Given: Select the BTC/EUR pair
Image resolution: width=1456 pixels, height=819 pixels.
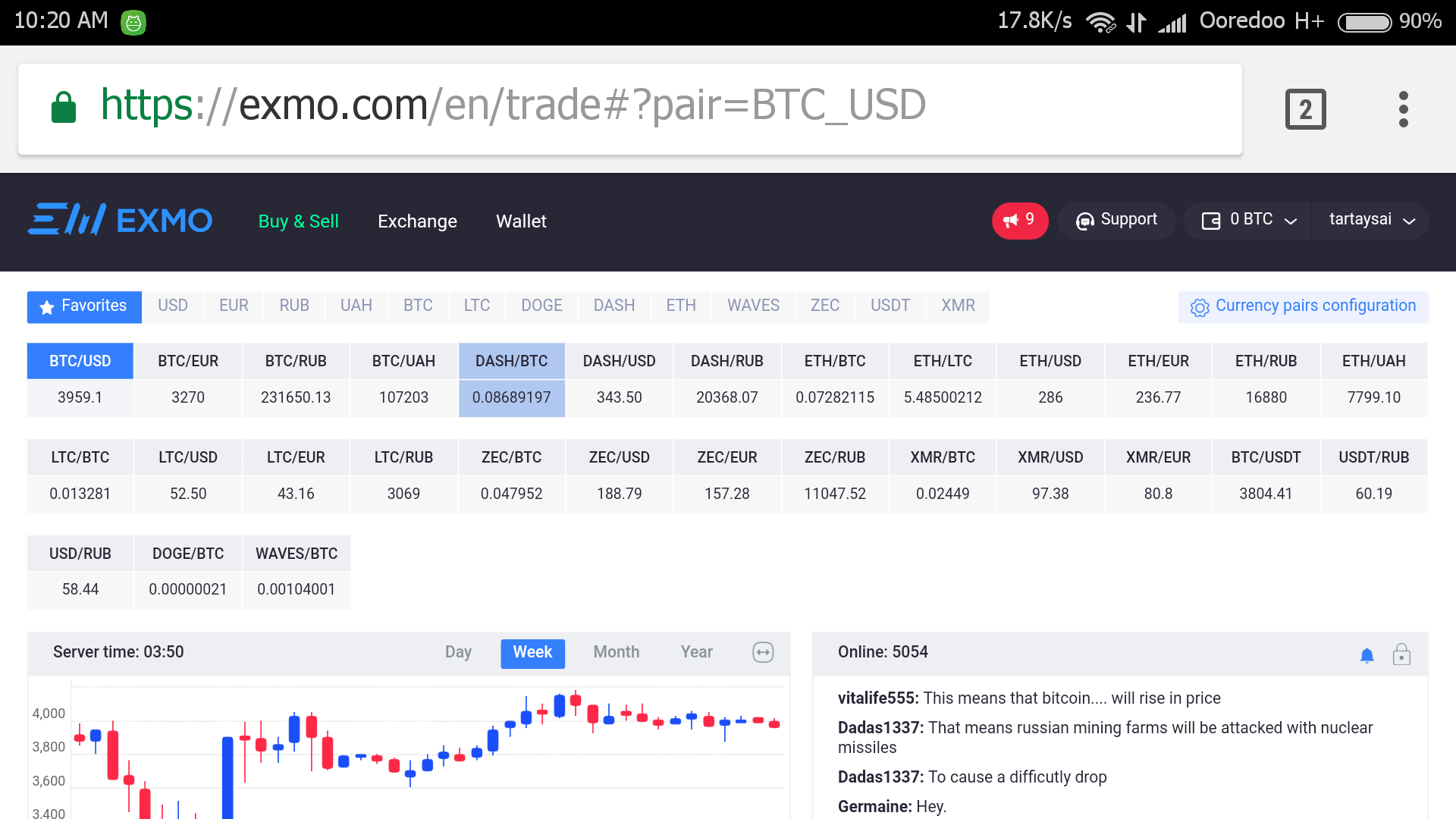Looking at the screenshot, I should click(x=188, y=379).
